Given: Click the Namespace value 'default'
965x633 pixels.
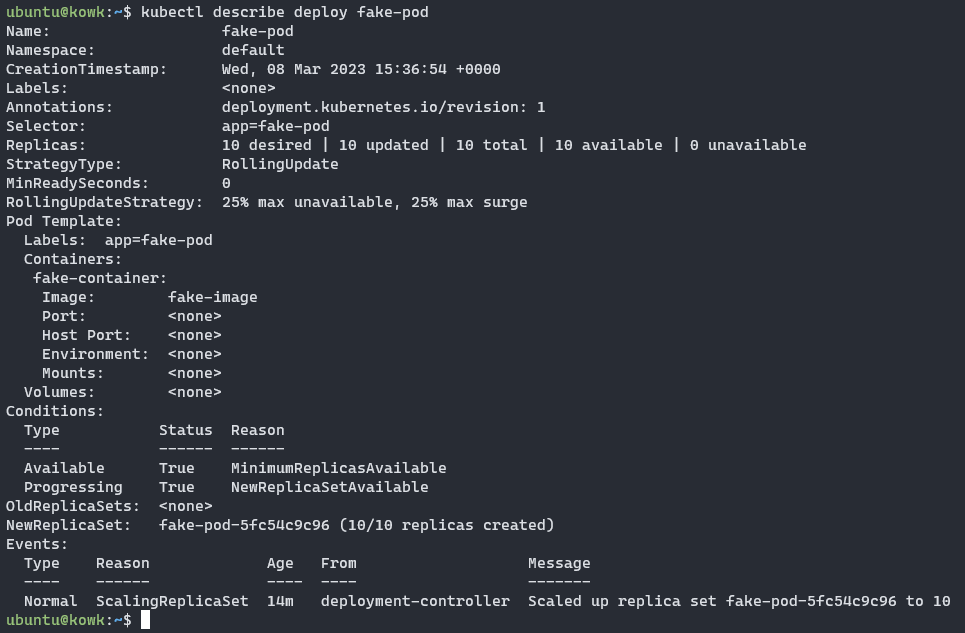Looking at the screenshot, I should pyautogui.click(x=253, y=50).
